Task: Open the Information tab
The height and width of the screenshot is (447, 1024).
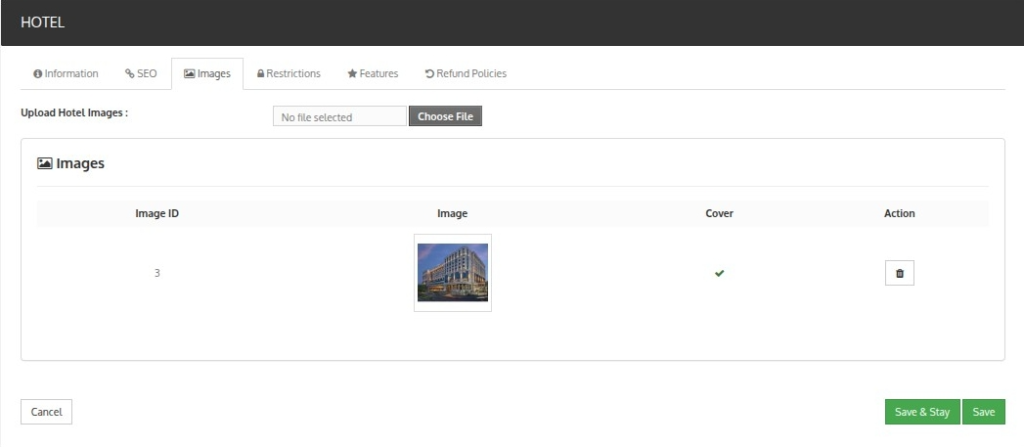Action: [66, 74]
